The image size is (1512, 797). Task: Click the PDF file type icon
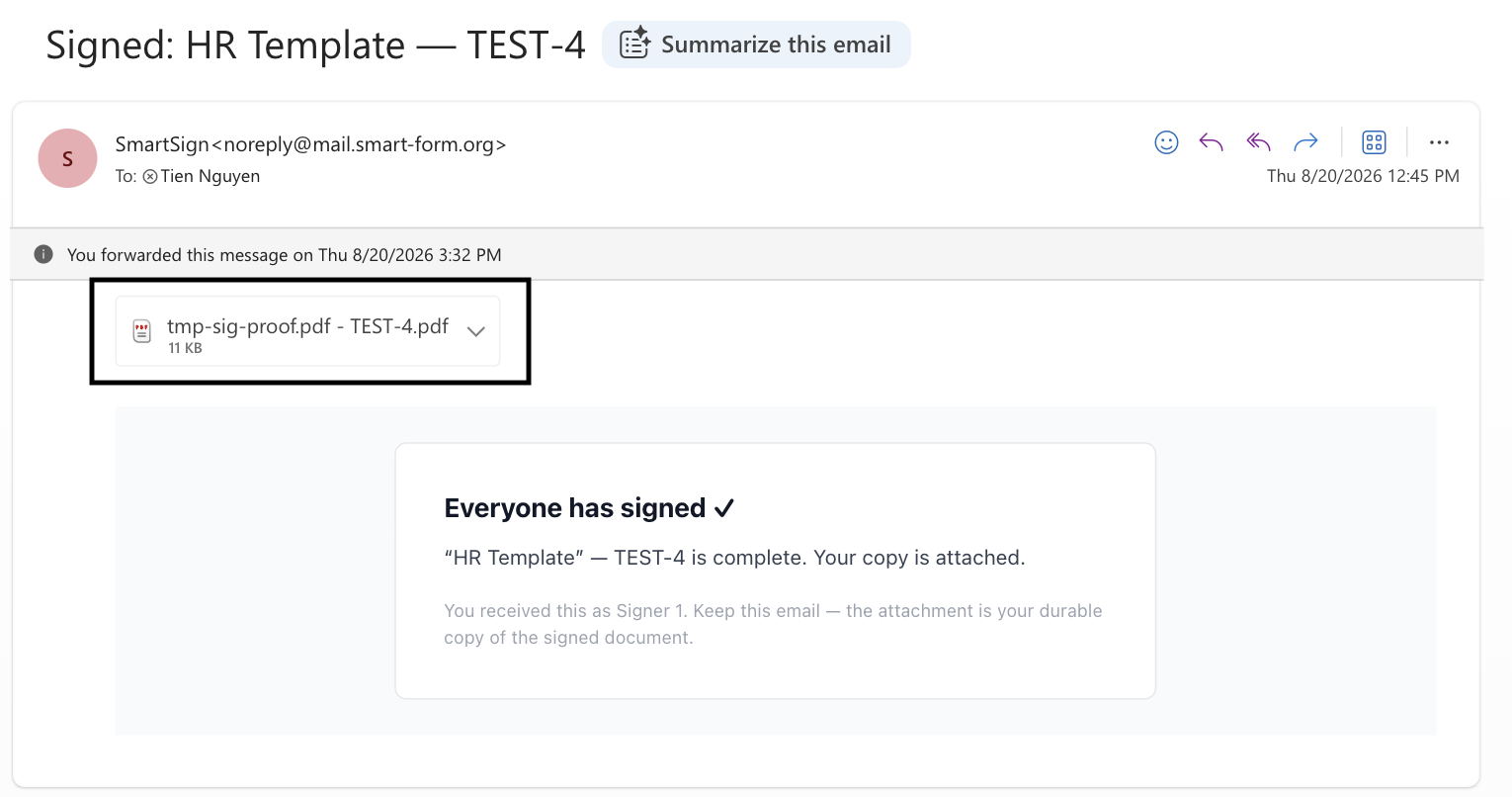pos(142,331)
